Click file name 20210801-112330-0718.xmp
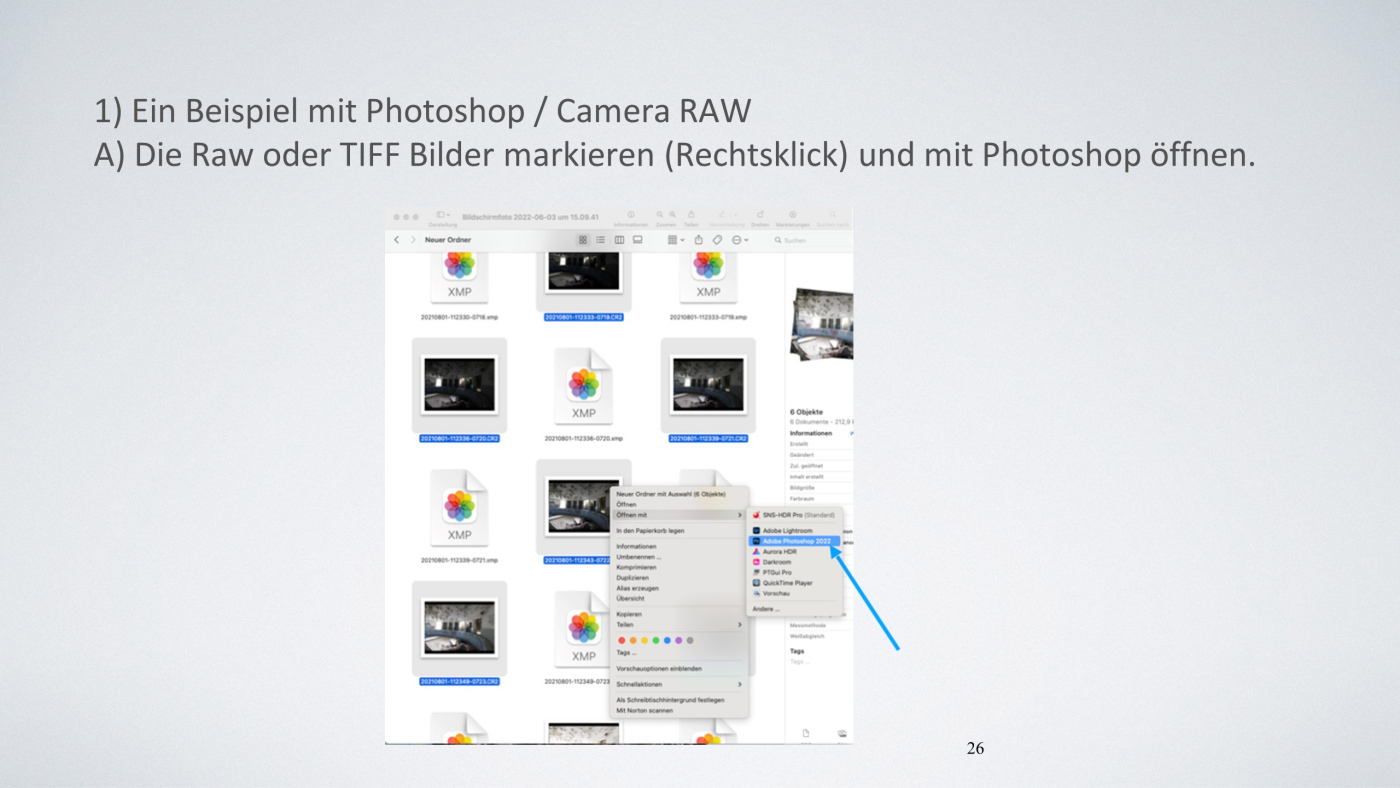This screenshot has height=788, width=1400. tap(460, 317)
